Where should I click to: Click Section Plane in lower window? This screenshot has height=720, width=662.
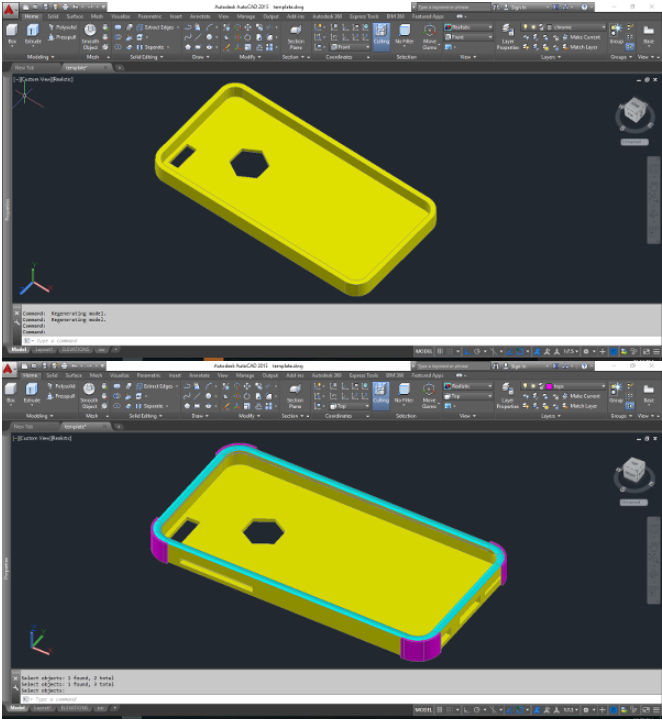pyautogui.click(x=295, y=396)
